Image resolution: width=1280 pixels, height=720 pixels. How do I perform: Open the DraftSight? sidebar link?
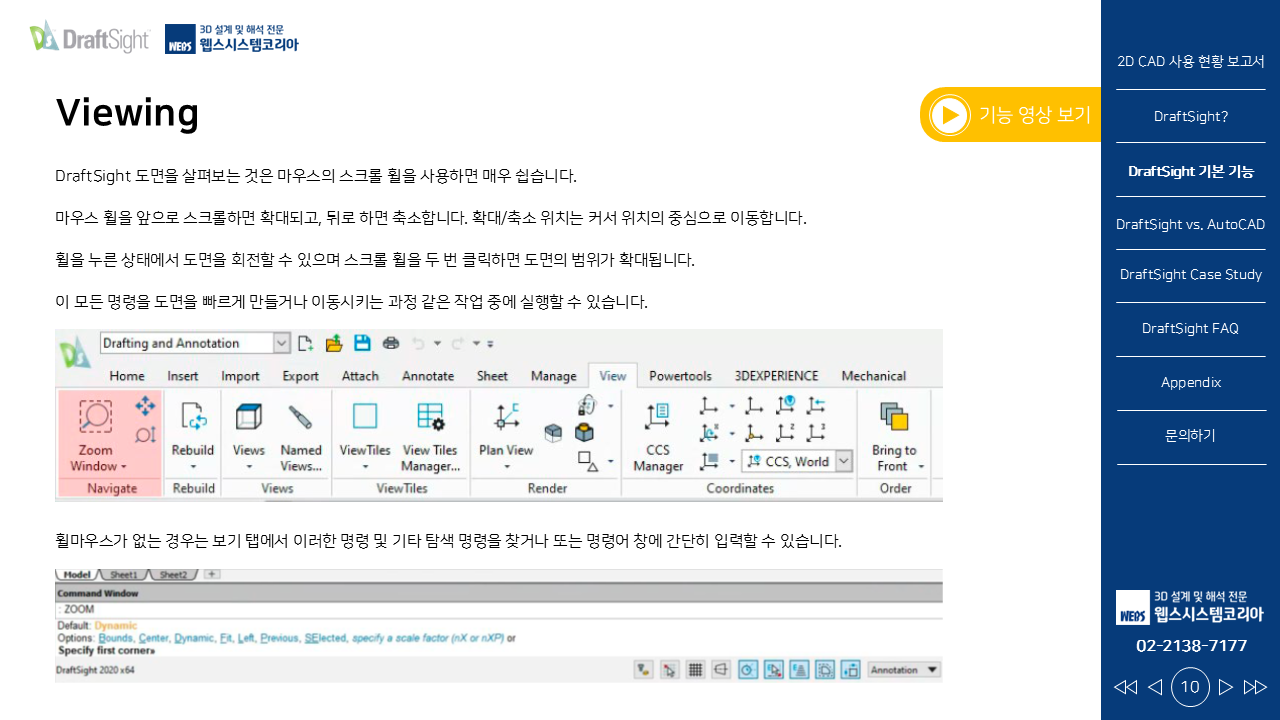pos(1191,116)
